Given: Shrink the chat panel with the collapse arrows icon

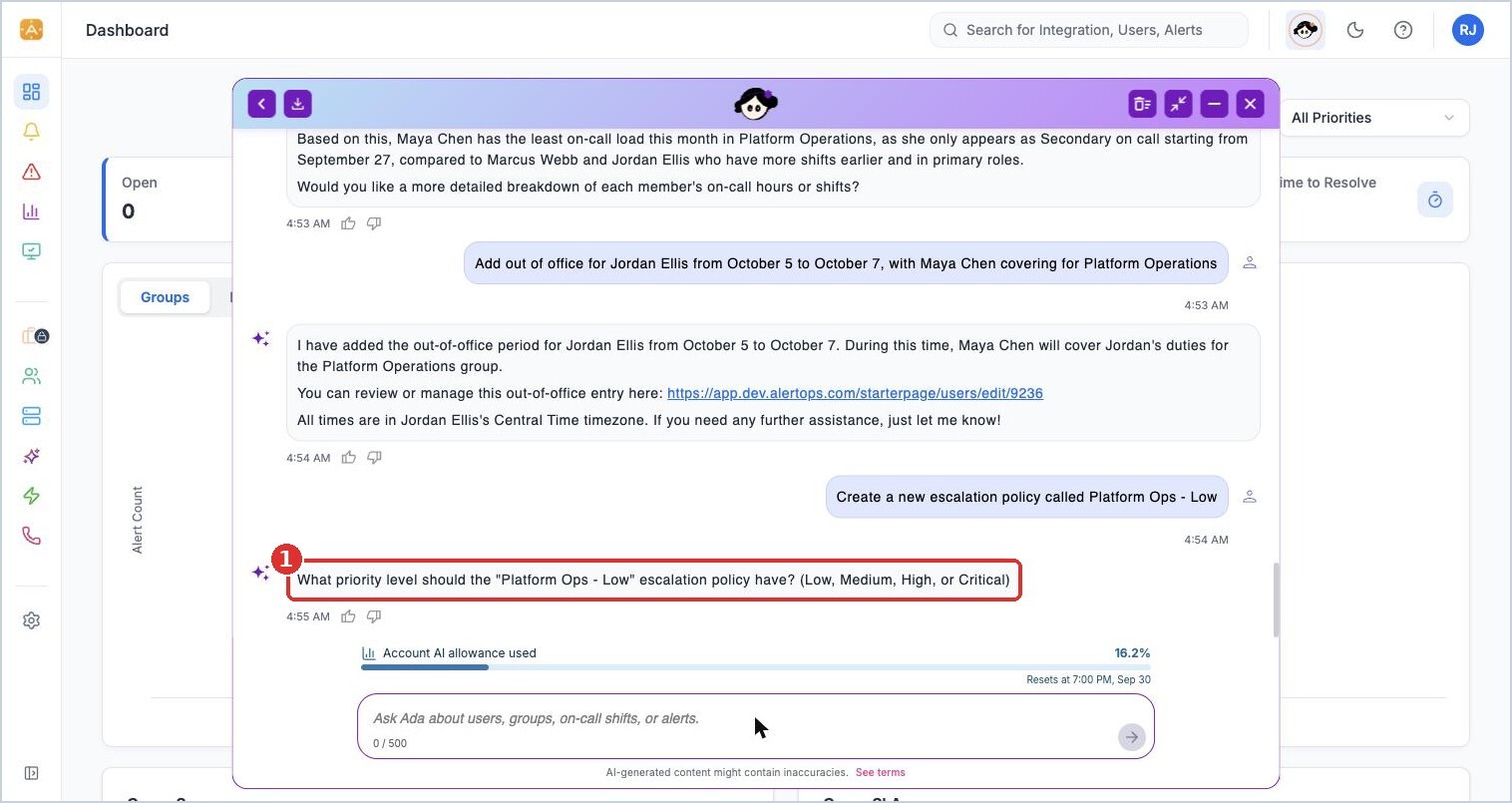Looking at the screenshot, I should (x=1179, y=104).
